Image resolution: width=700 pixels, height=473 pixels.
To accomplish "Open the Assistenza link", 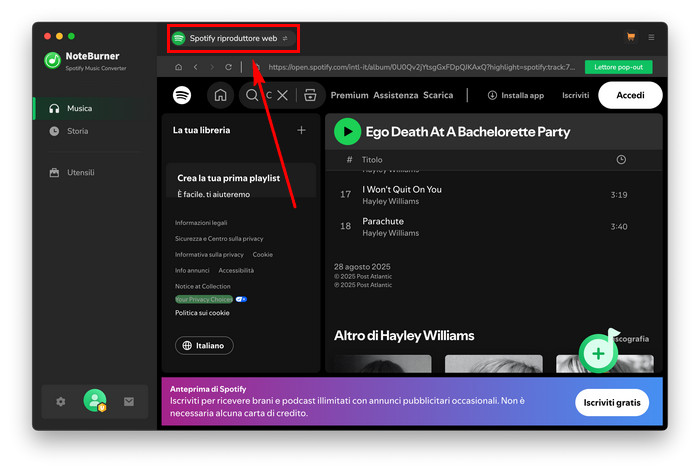I will point(396,95).
